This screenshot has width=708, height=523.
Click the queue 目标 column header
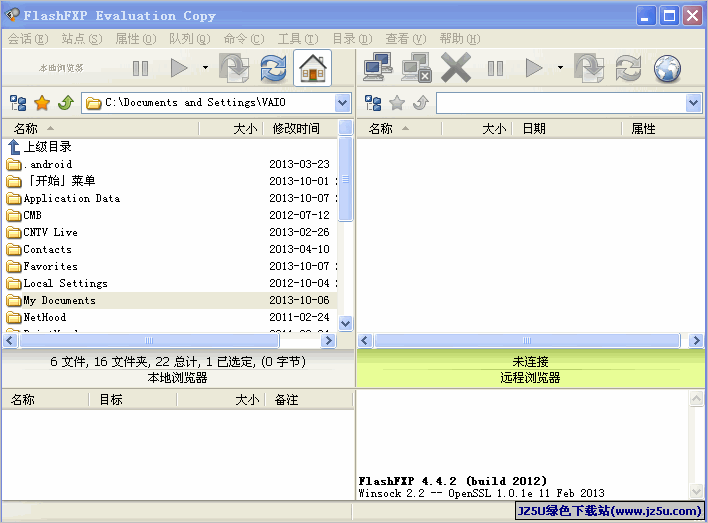tap(132, 400)
